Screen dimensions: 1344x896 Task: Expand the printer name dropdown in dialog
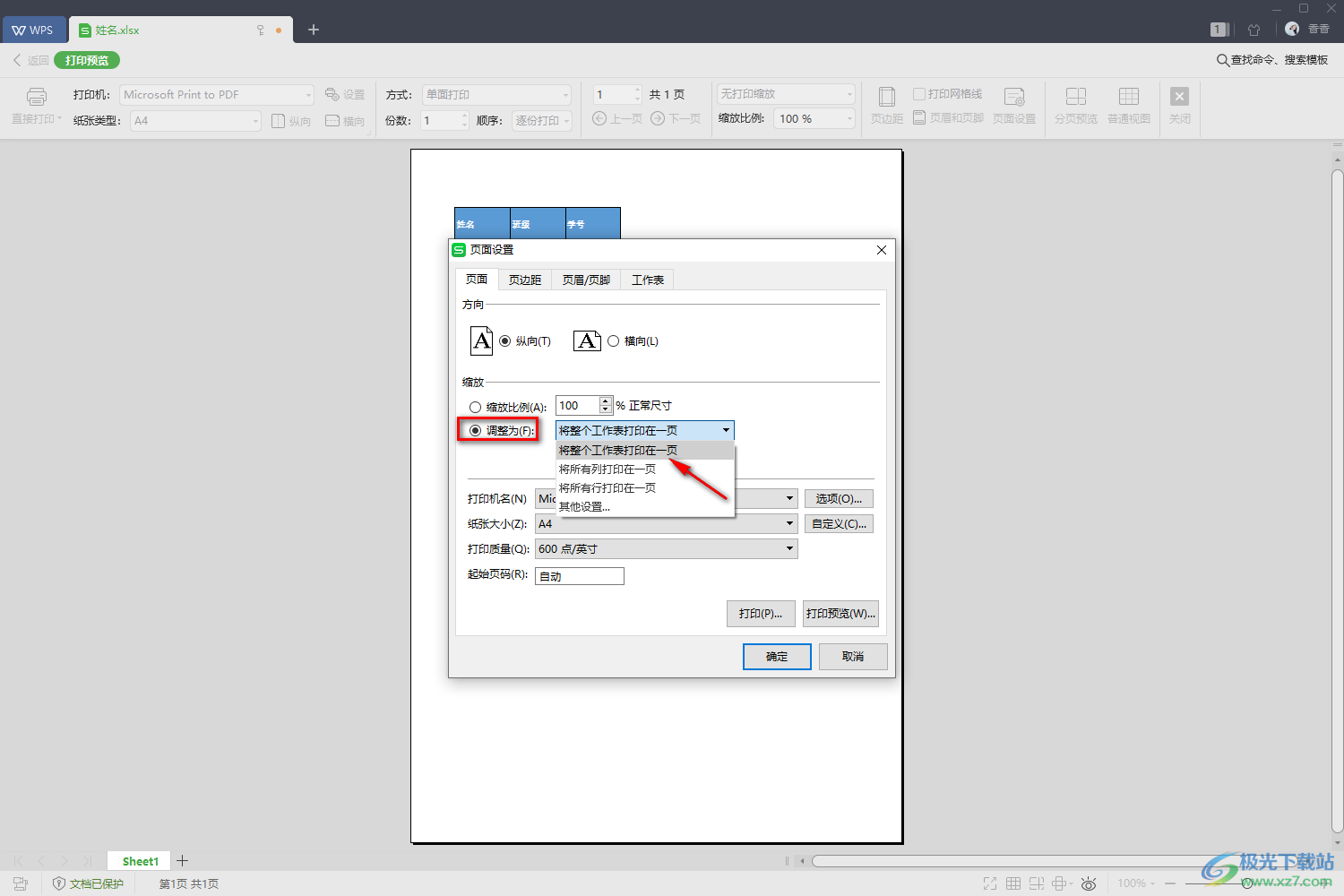[789, 498]
